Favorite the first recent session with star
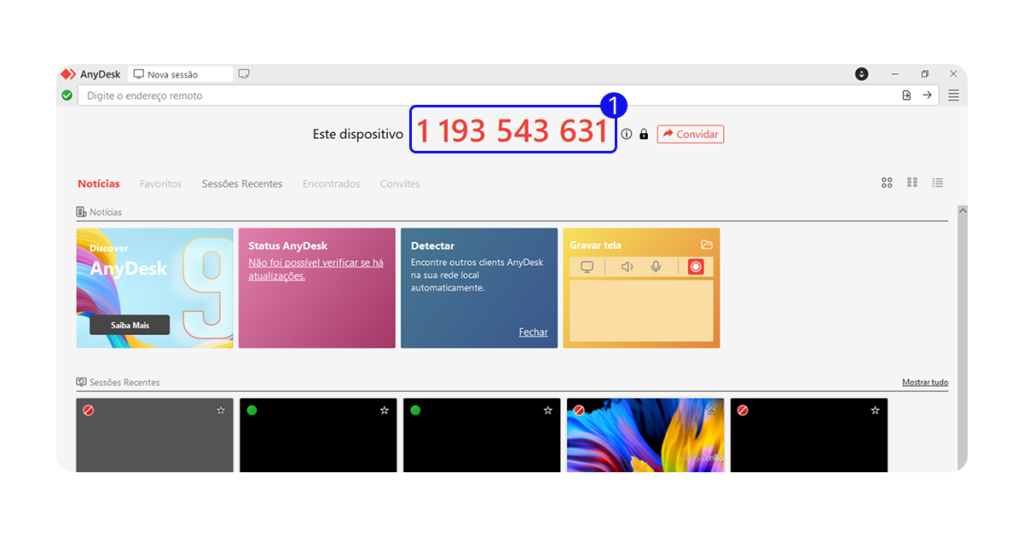1024x537 pixels. 221,410
